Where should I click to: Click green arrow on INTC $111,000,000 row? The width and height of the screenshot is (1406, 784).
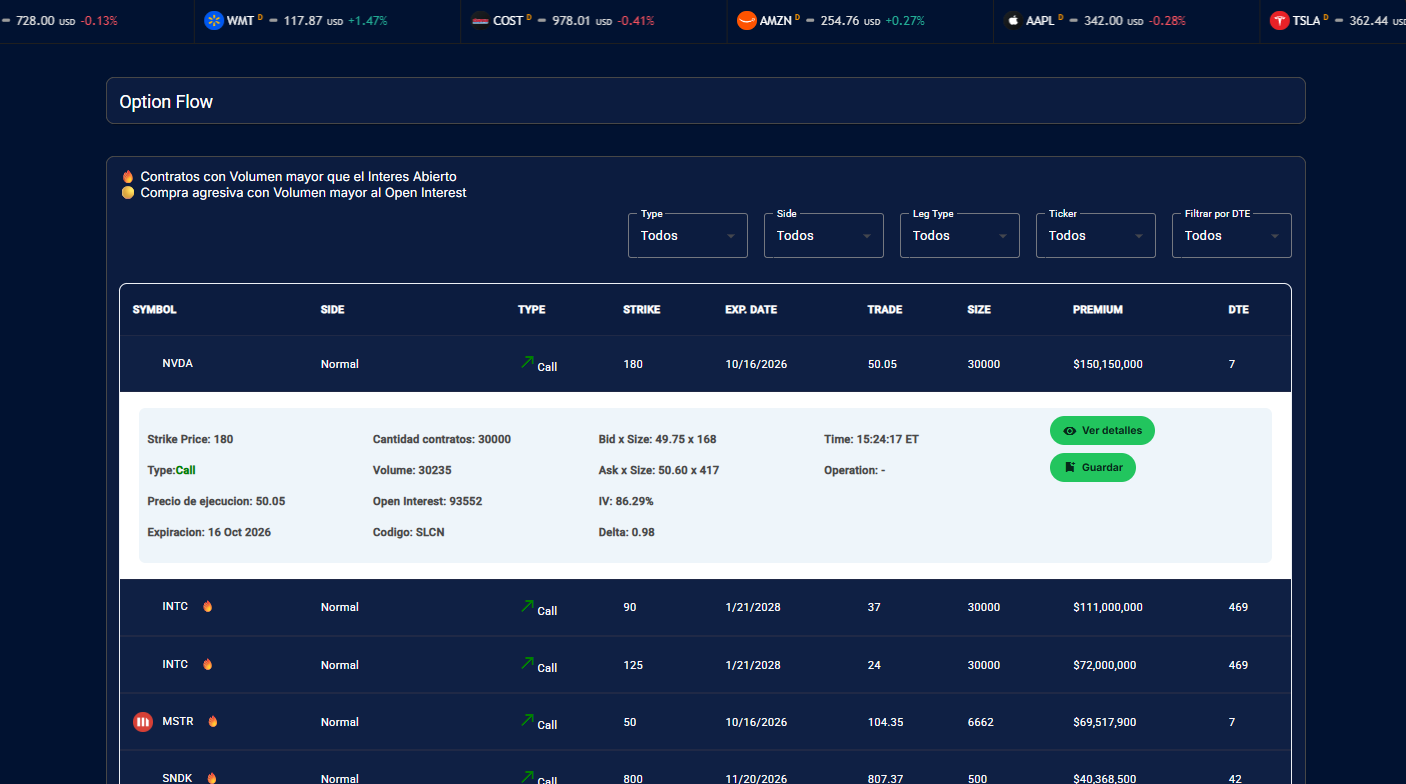(x=527, y=605)
